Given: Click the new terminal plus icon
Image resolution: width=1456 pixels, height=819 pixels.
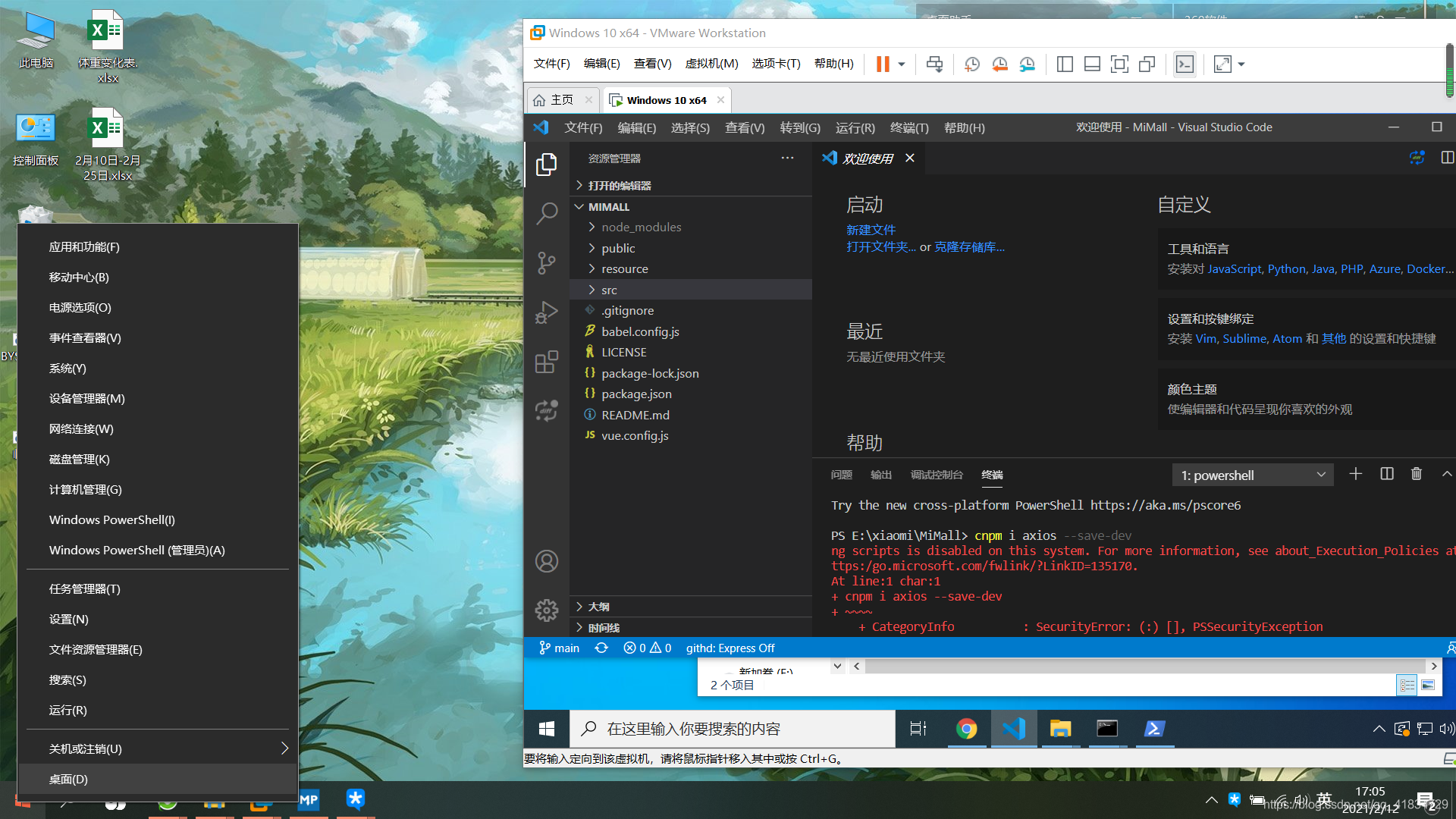Looking at the screenshot, I should click(1356, 475).
